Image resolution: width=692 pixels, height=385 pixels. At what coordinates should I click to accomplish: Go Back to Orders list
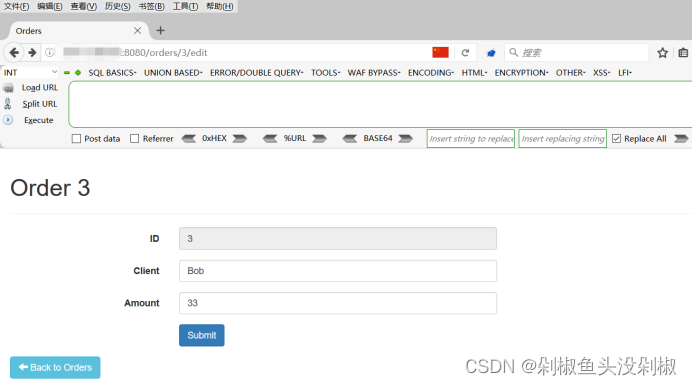tap(55, 367)
